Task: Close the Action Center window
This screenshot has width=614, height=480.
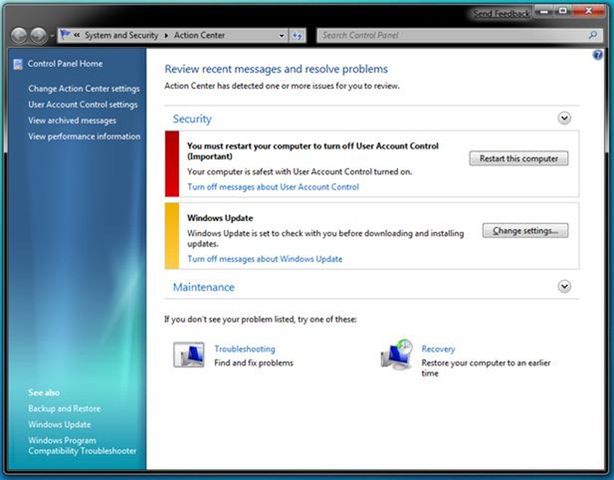Action: (x=589, y=11)
